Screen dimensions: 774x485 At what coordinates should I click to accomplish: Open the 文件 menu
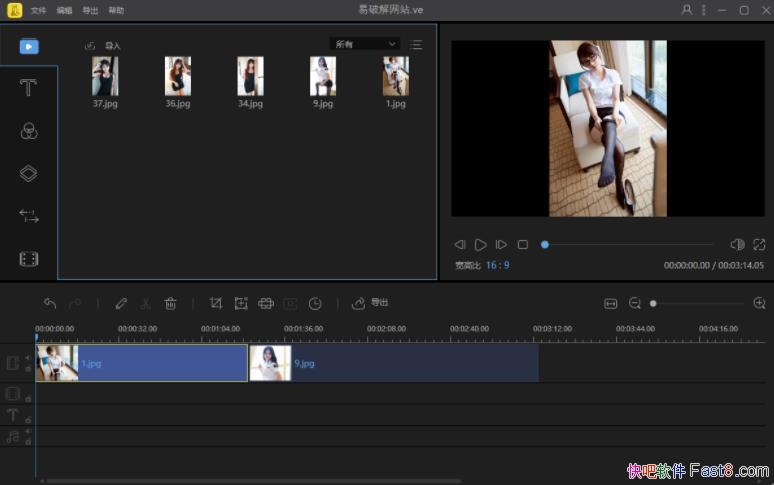click(x=38, y=10)
